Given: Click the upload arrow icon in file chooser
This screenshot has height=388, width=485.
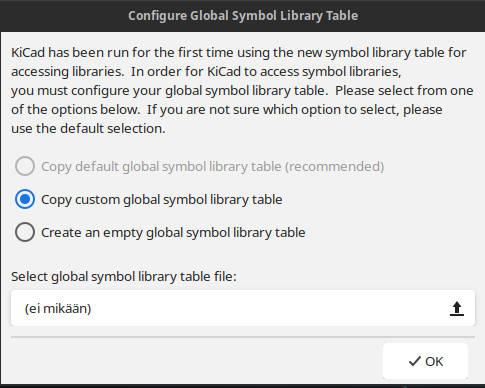Looking at the screenshot, I should [457, 308].
